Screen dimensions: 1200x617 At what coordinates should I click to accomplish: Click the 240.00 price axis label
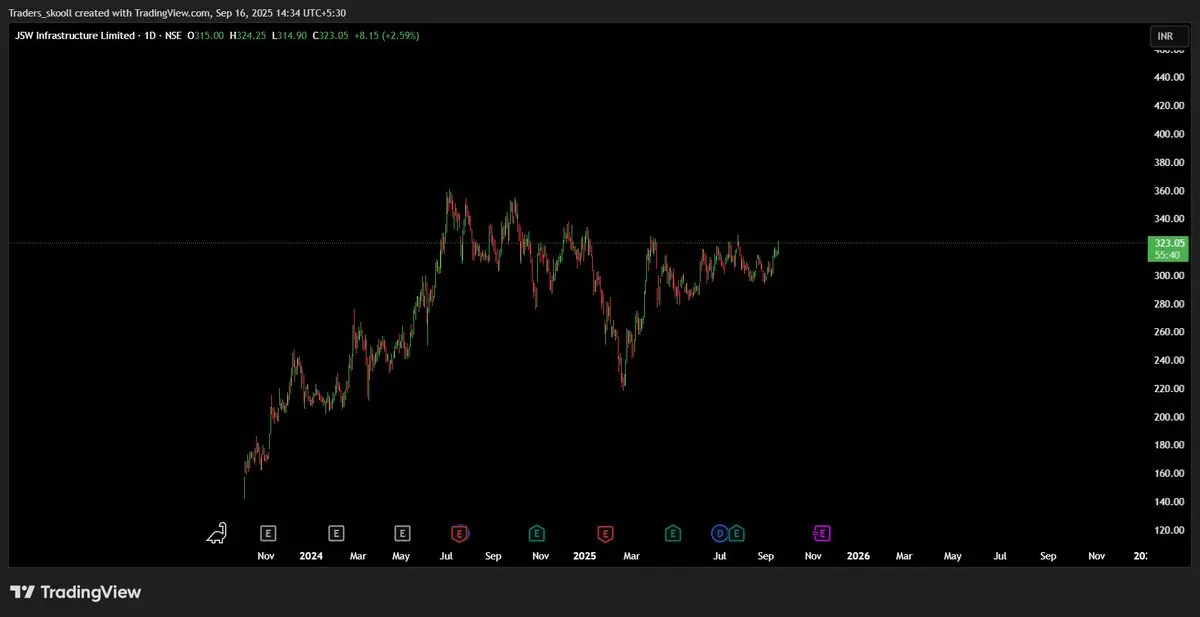coord(1169,360)
